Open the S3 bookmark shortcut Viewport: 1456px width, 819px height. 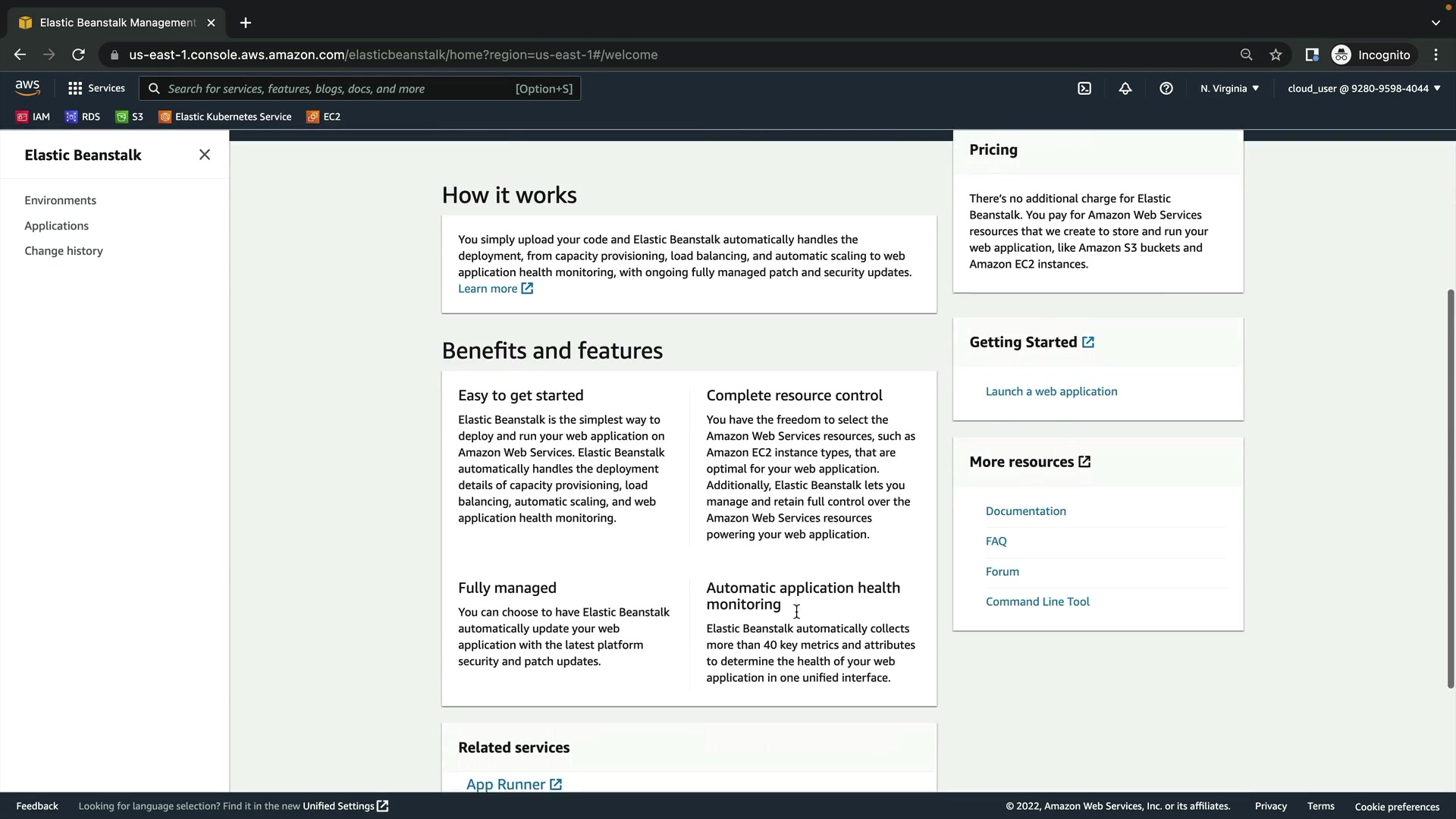click(130, 117)
